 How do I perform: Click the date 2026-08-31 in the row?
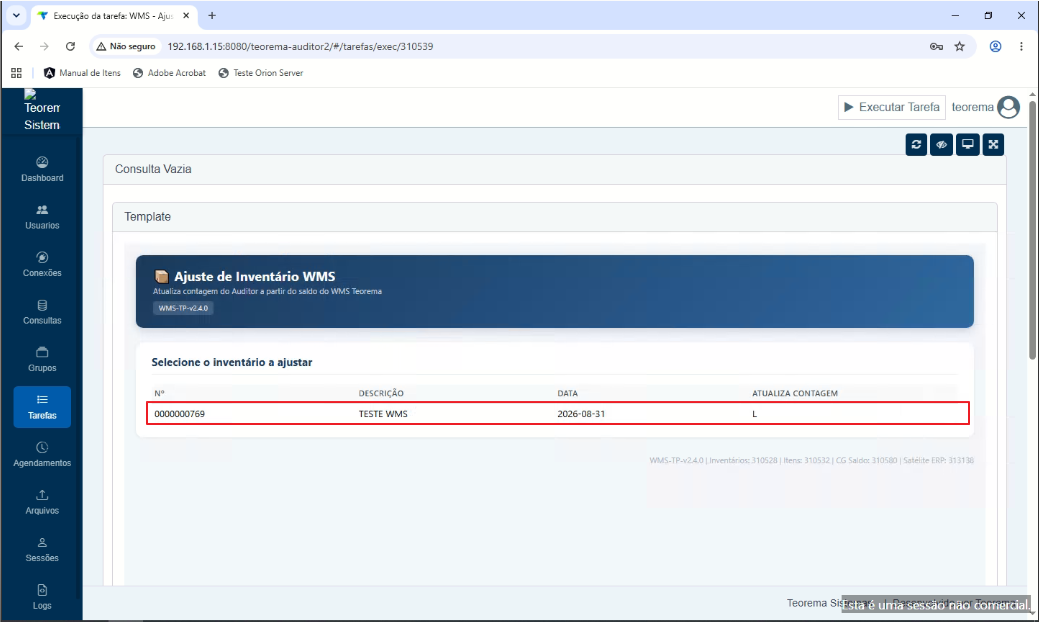click(581, 414)
